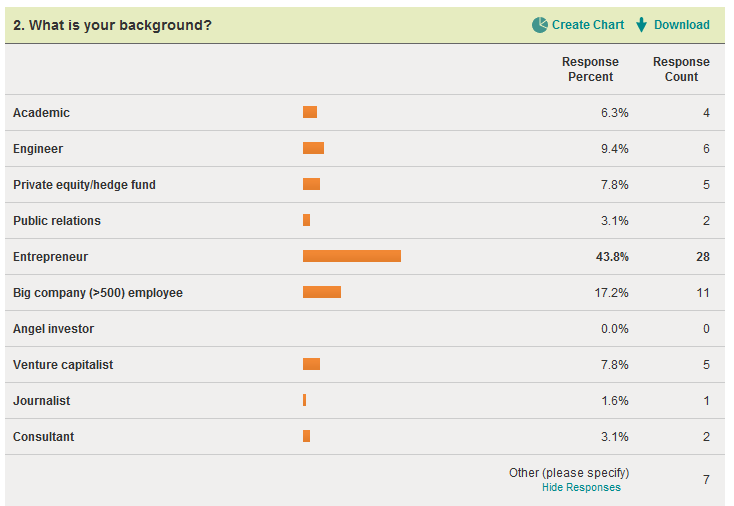This screenshot has width=734, height=506.
Task: Click the Venture capitalist orange bar
Action: pyautogui.click(x=311, y=365)
